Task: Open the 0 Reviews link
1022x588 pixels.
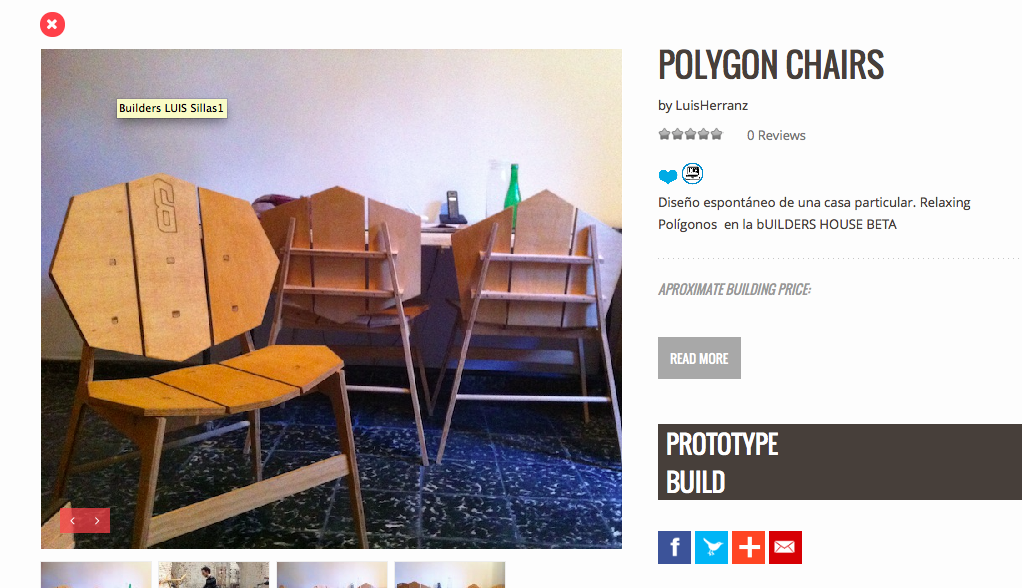Action: (776, 136)
